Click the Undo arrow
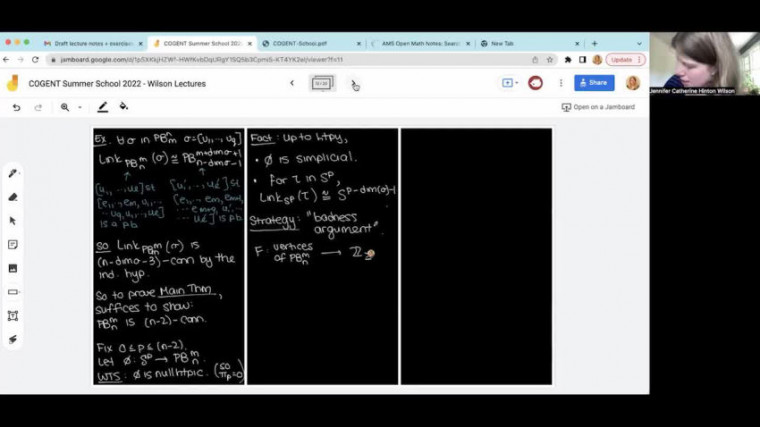This screenshot has height=427, width=760. click(16, 107)
